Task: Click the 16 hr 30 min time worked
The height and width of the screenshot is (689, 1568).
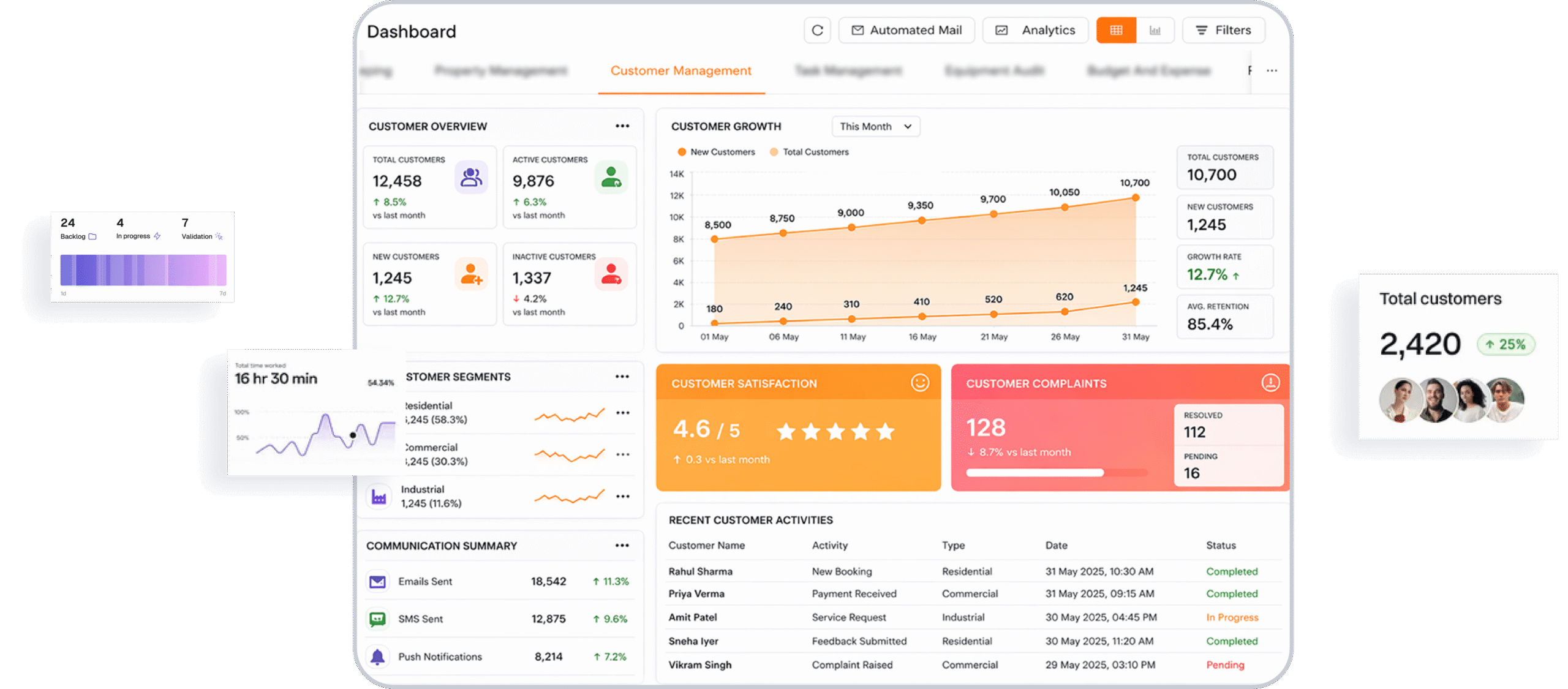Action: pos(276,378)
